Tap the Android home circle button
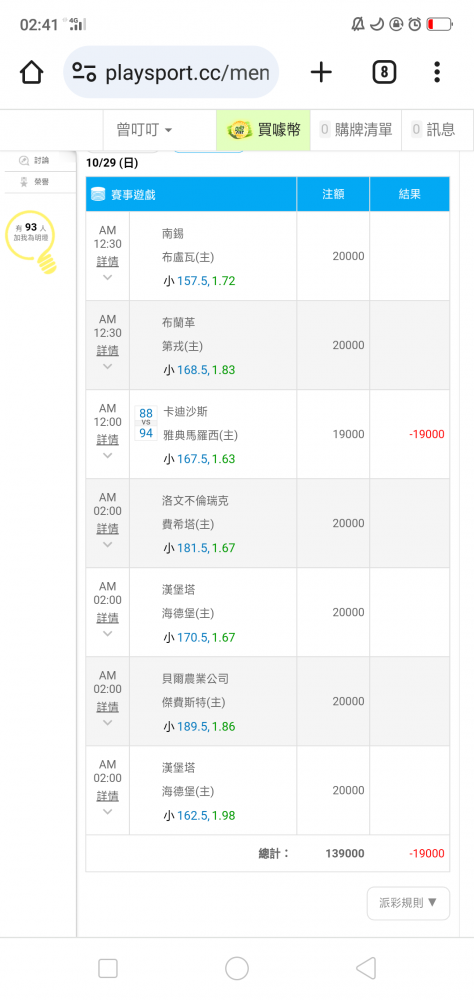 point(237,969)
